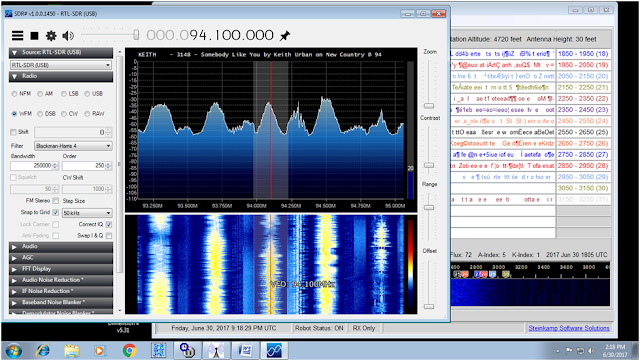The height and width of the screenshot is (361, 640).
Task: Click the Offset slider handle
Action: click(429, 306)
